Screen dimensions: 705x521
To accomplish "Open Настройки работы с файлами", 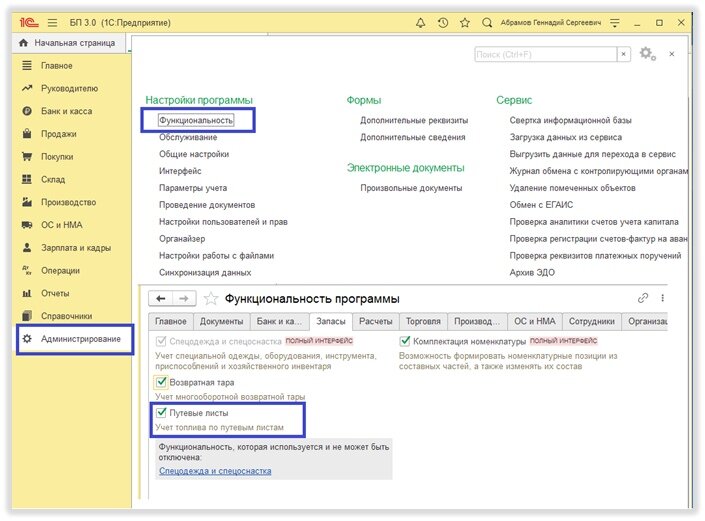I will tap(216, 255).
